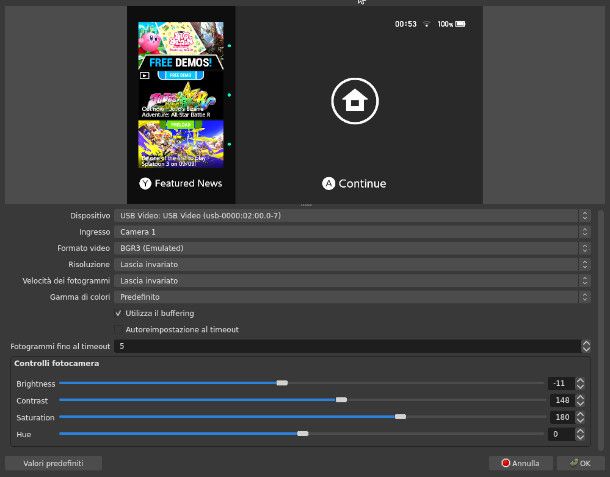Open the Dispositivo dropdown

point(352,216)
